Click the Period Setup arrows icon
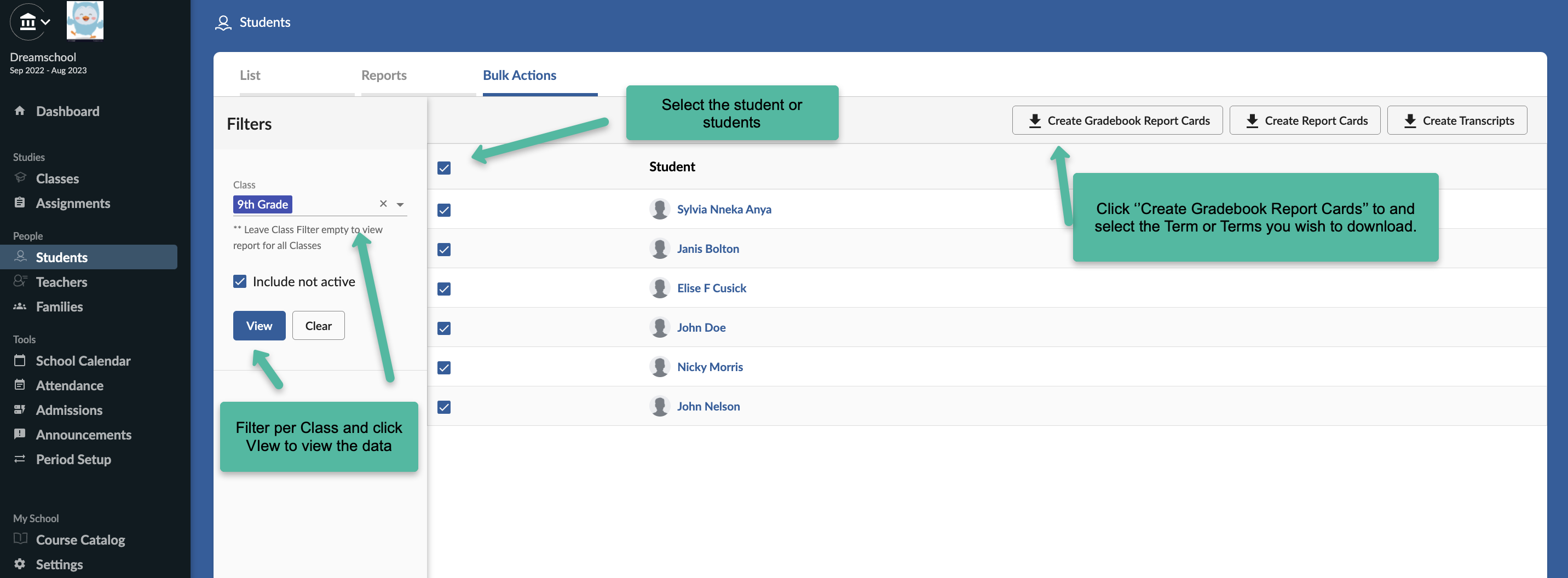Viewport: 1568px width, 578px height. point(20,459)
